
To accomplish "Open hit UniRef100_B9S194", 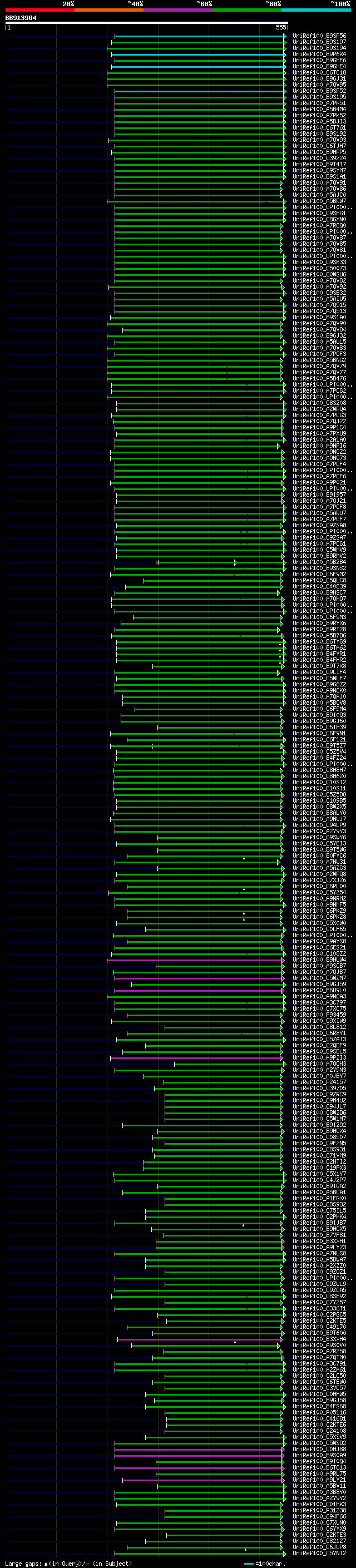I will [x=319, y=48].
